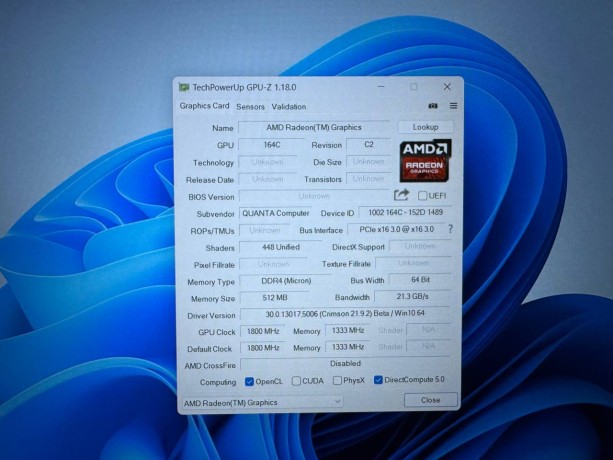Click the BIOS export share icon
Image resolution: width=613 pixels, height=460 pixels.
point(402,195)
